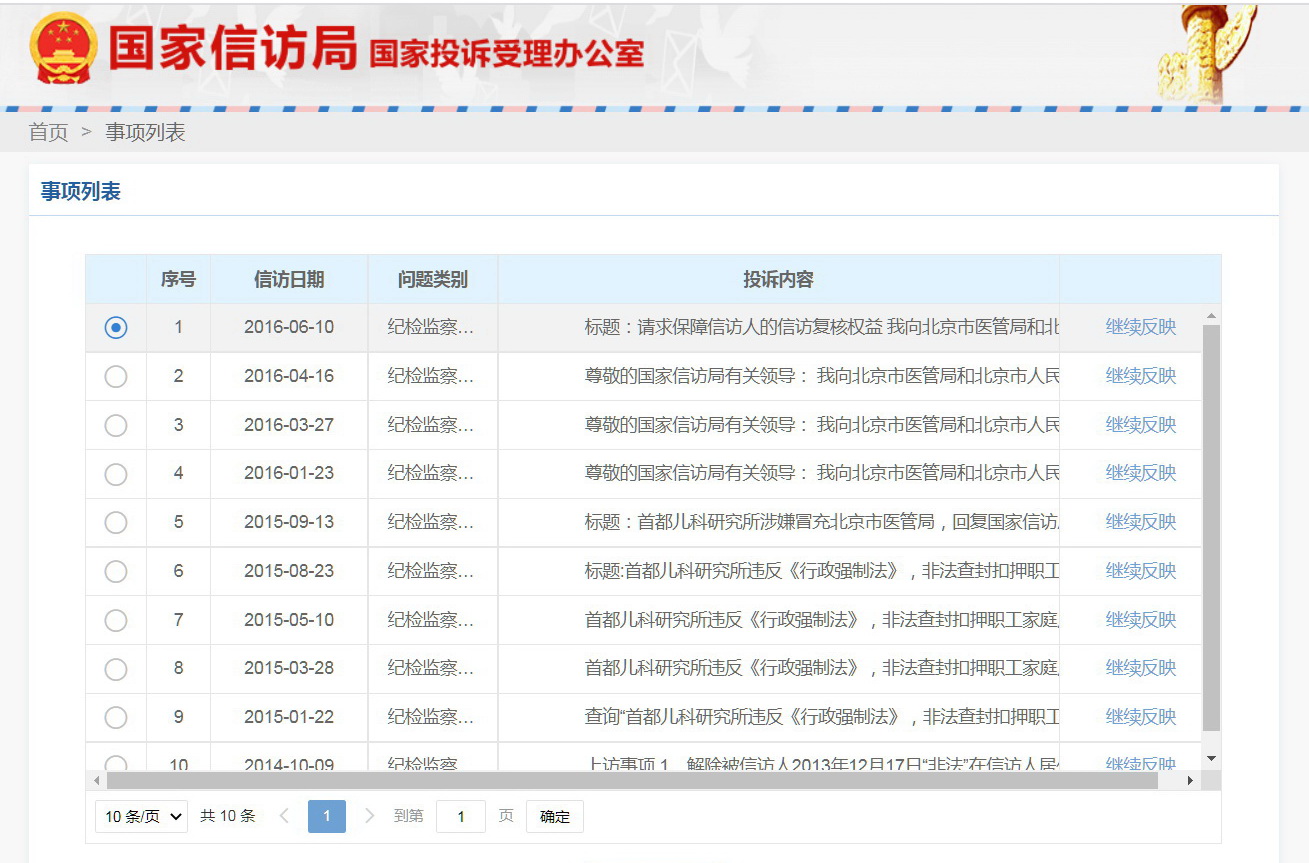
Task: Click 投诉内容 column header
Action: pos(778,279)
